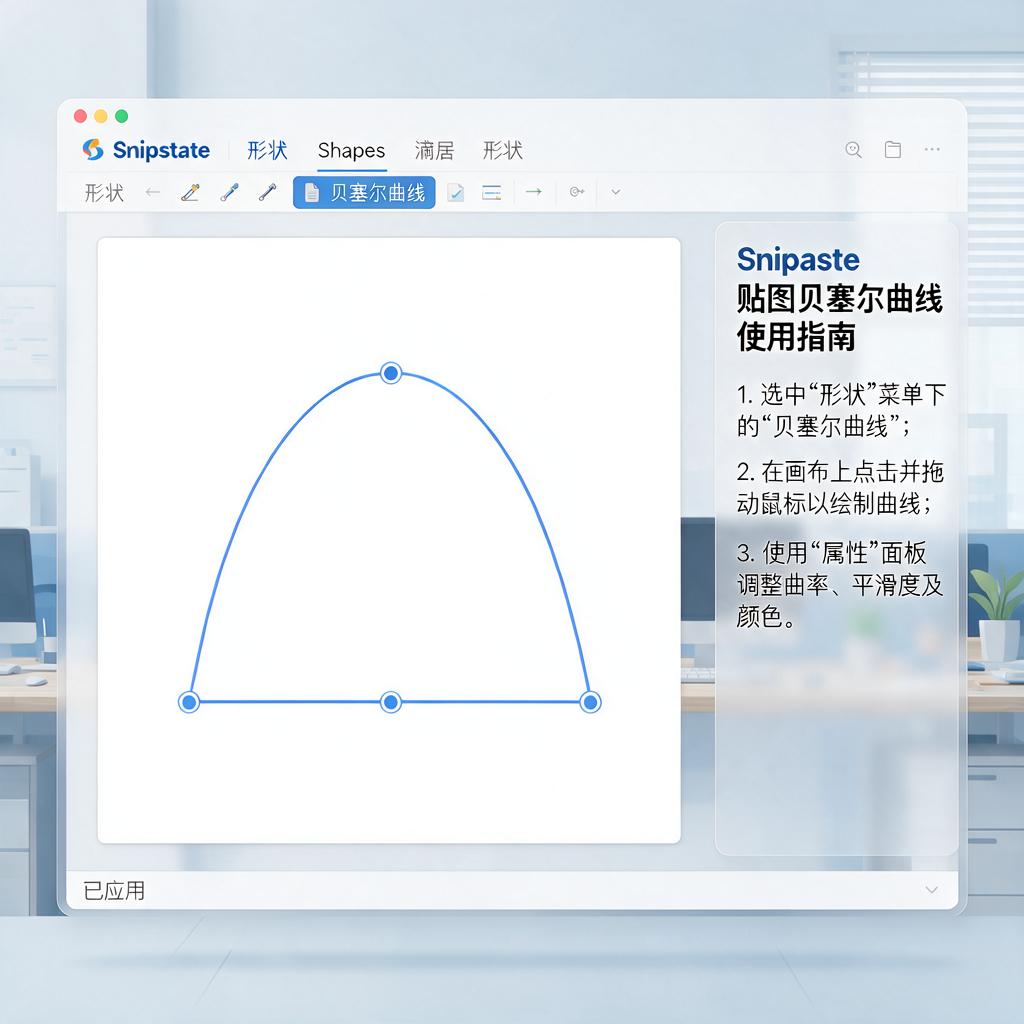Select the 贝塞尔曲线 tool button

pos(364,193)
